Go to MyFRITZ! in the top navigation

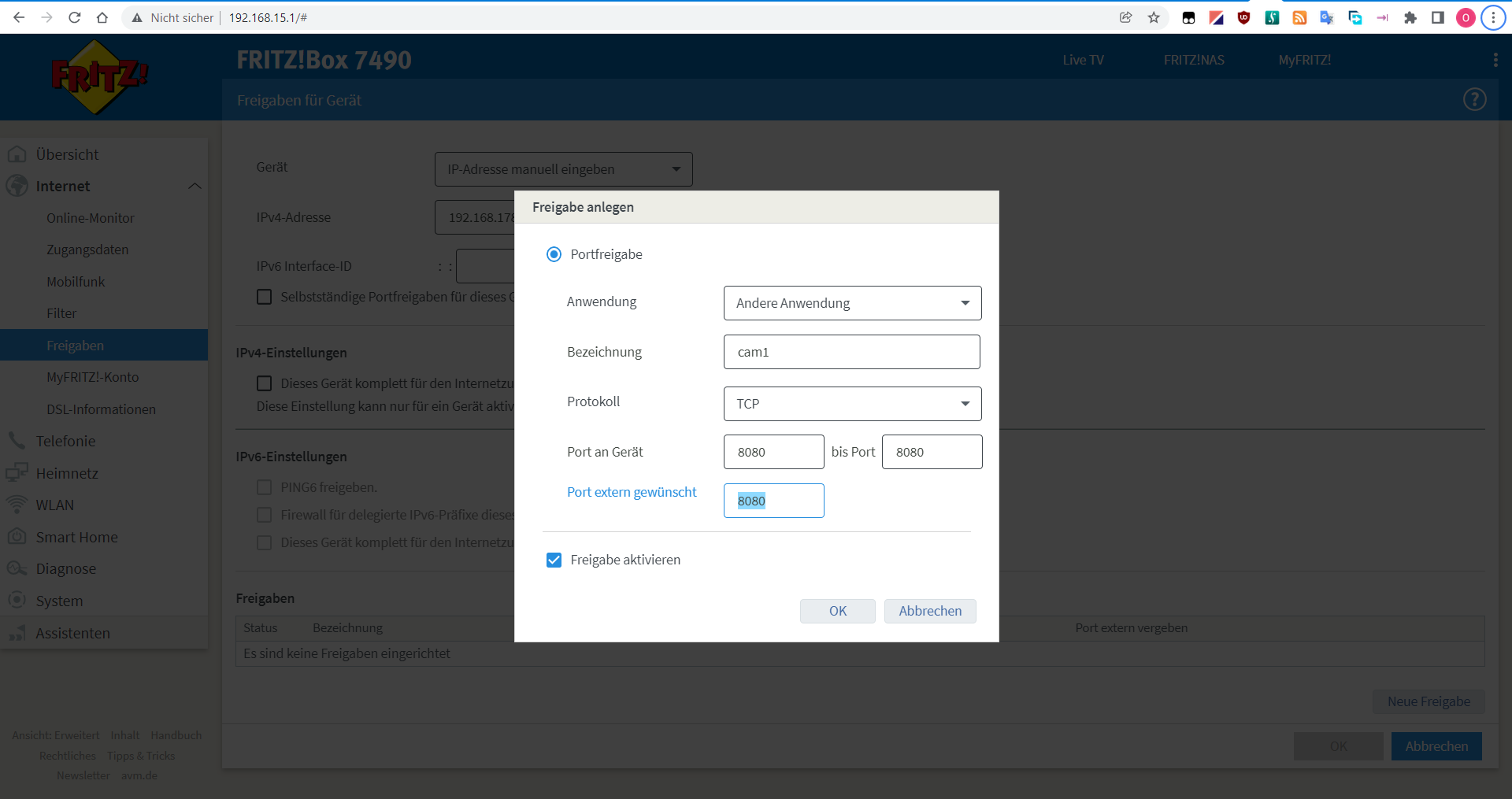pos(1304,61)
